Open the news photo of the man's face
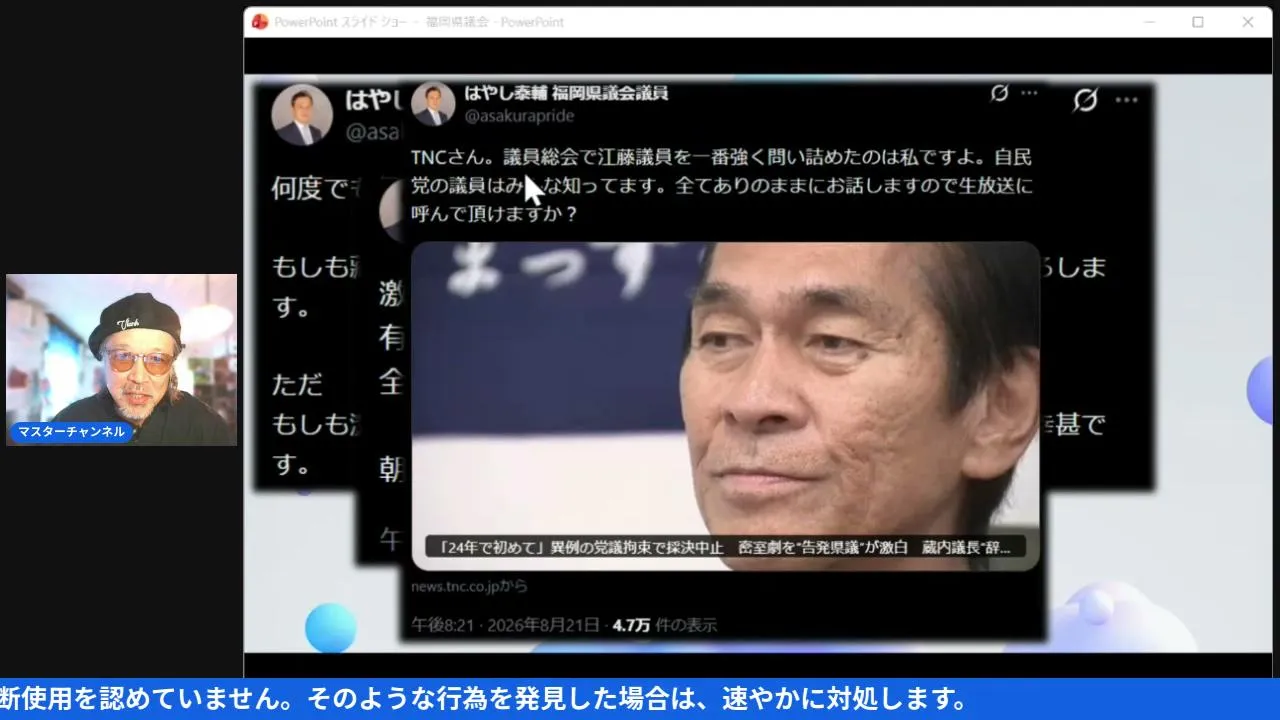1280x720 pixels. tap(725, 406)
